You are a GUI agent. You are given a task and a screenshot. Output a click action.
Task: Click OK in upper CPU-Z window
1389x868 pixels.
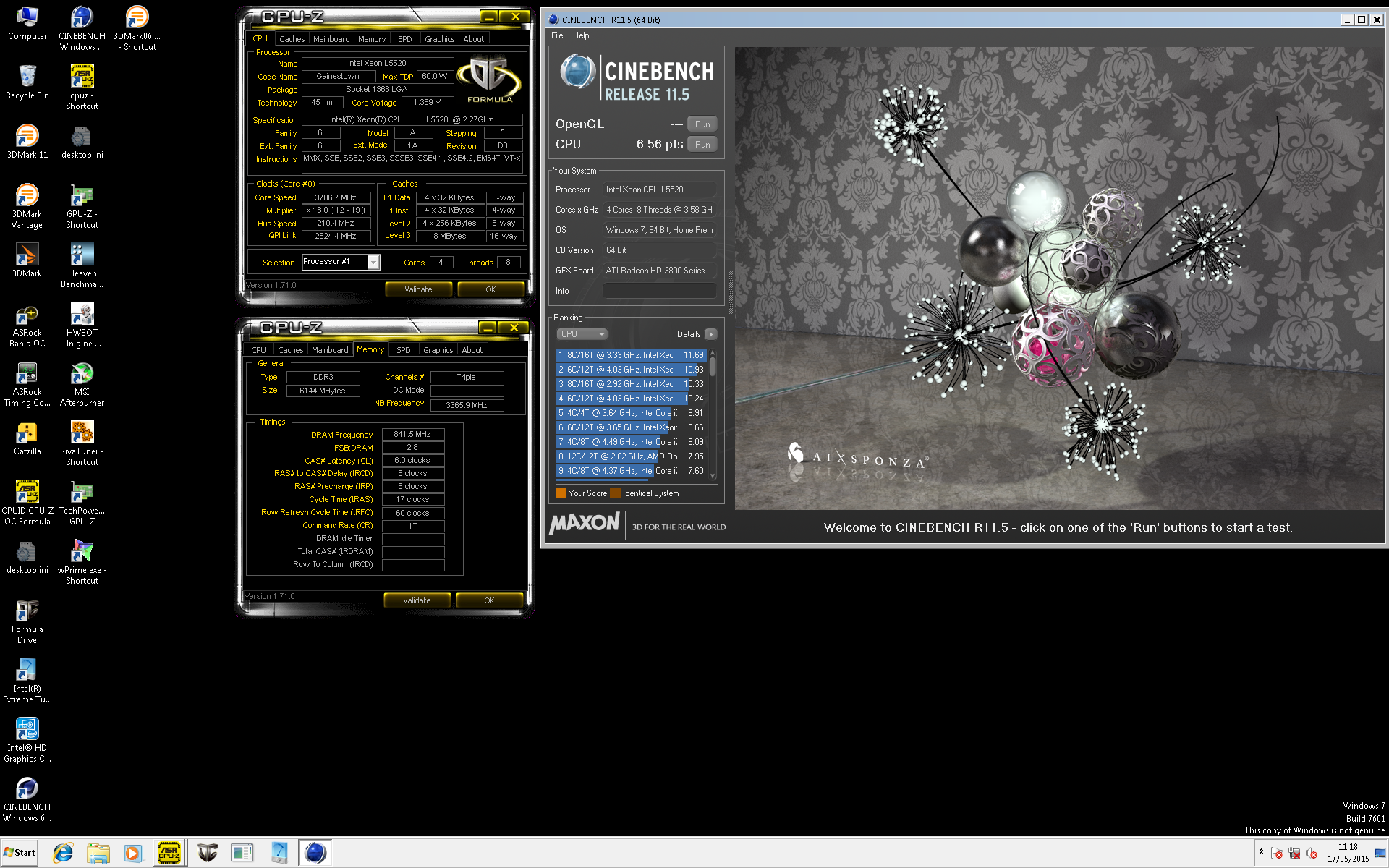coord(491,289)
